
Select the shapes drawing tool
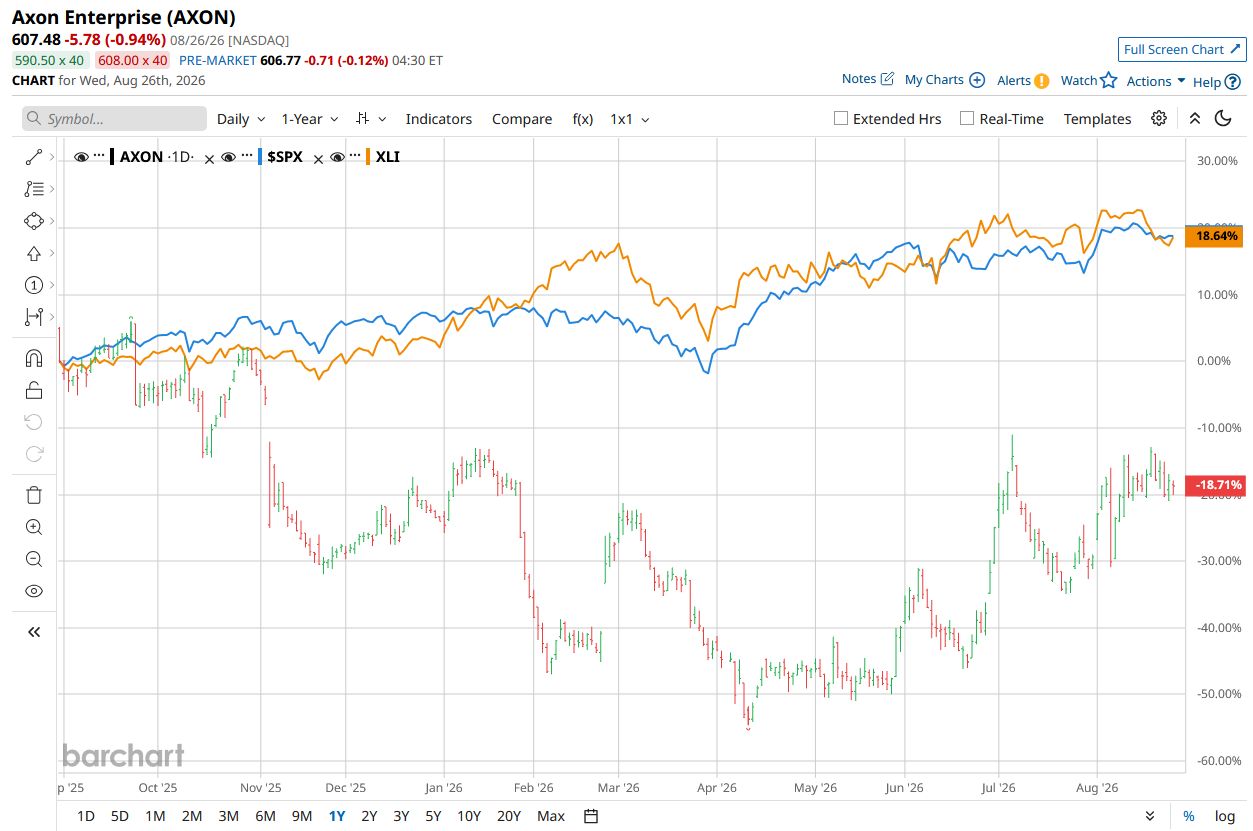coord(34,221)
